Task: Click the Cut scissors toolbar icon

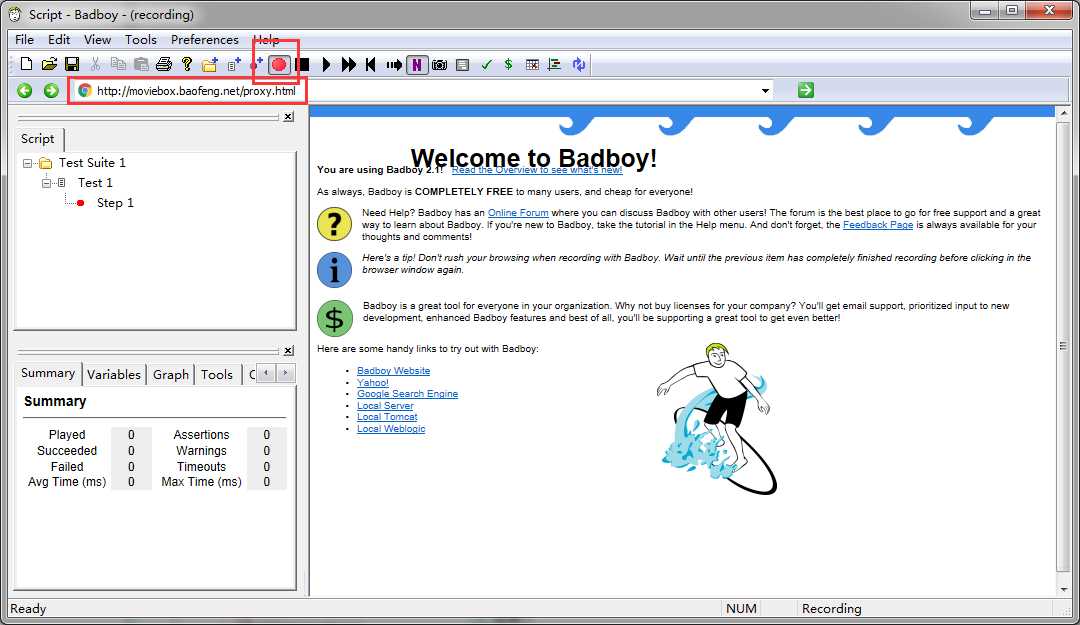Action: tap(95, 64)
